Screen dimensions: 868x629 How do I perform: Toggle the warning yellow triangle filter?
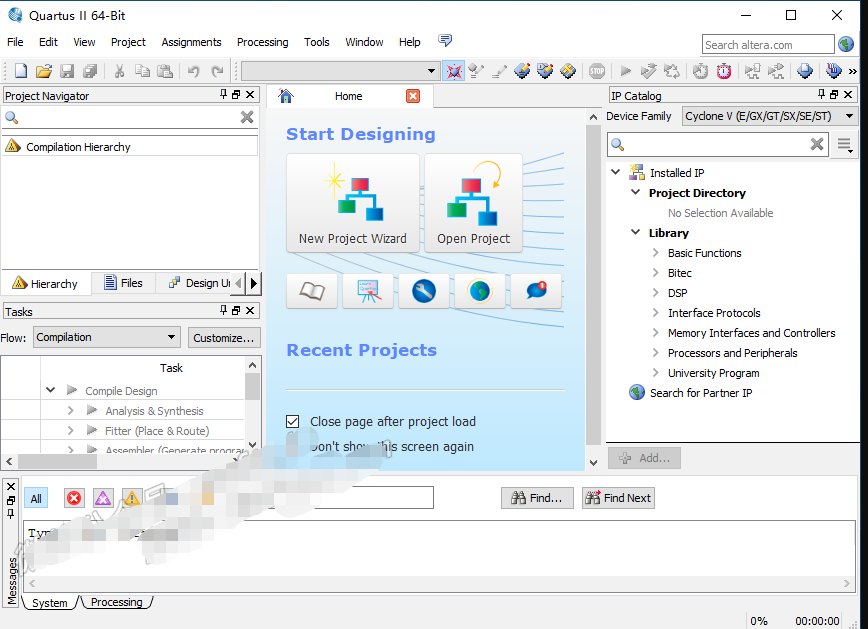(x=132, y=498)
